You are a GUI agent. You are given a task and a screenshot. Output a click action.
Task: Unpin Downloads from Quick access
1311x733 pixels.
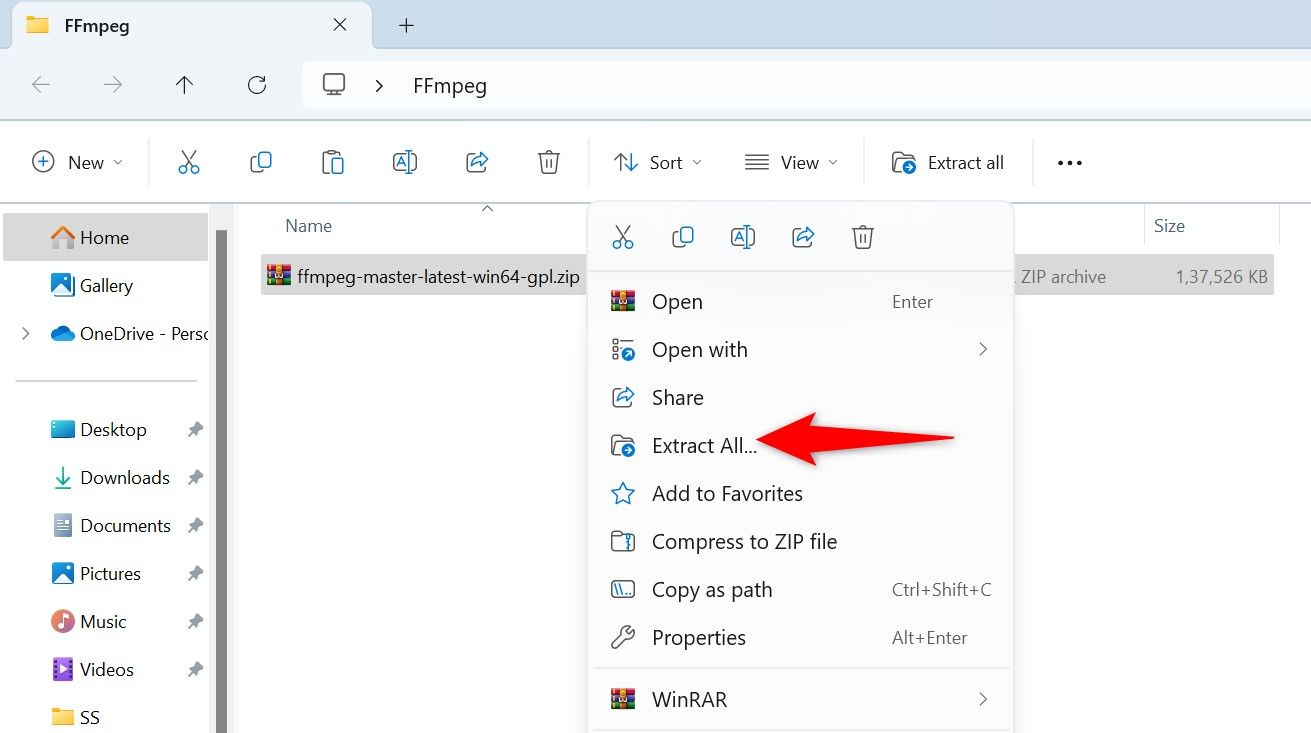(x=195, y=478)
